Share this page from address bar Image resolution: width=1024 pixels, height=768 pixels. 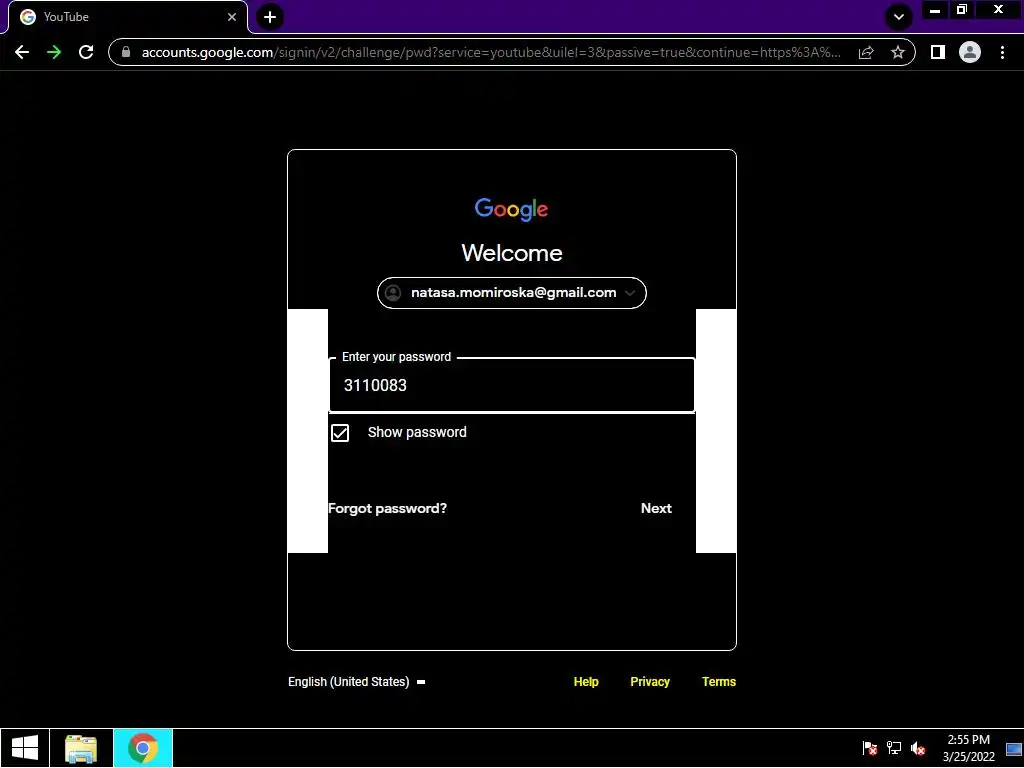coord(866,52)
